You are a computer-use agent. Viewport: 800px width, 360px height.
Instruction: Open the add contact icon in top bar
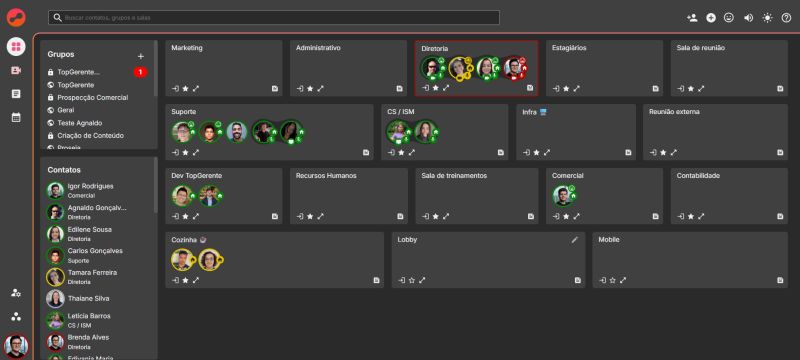click(x=692, y=18)
